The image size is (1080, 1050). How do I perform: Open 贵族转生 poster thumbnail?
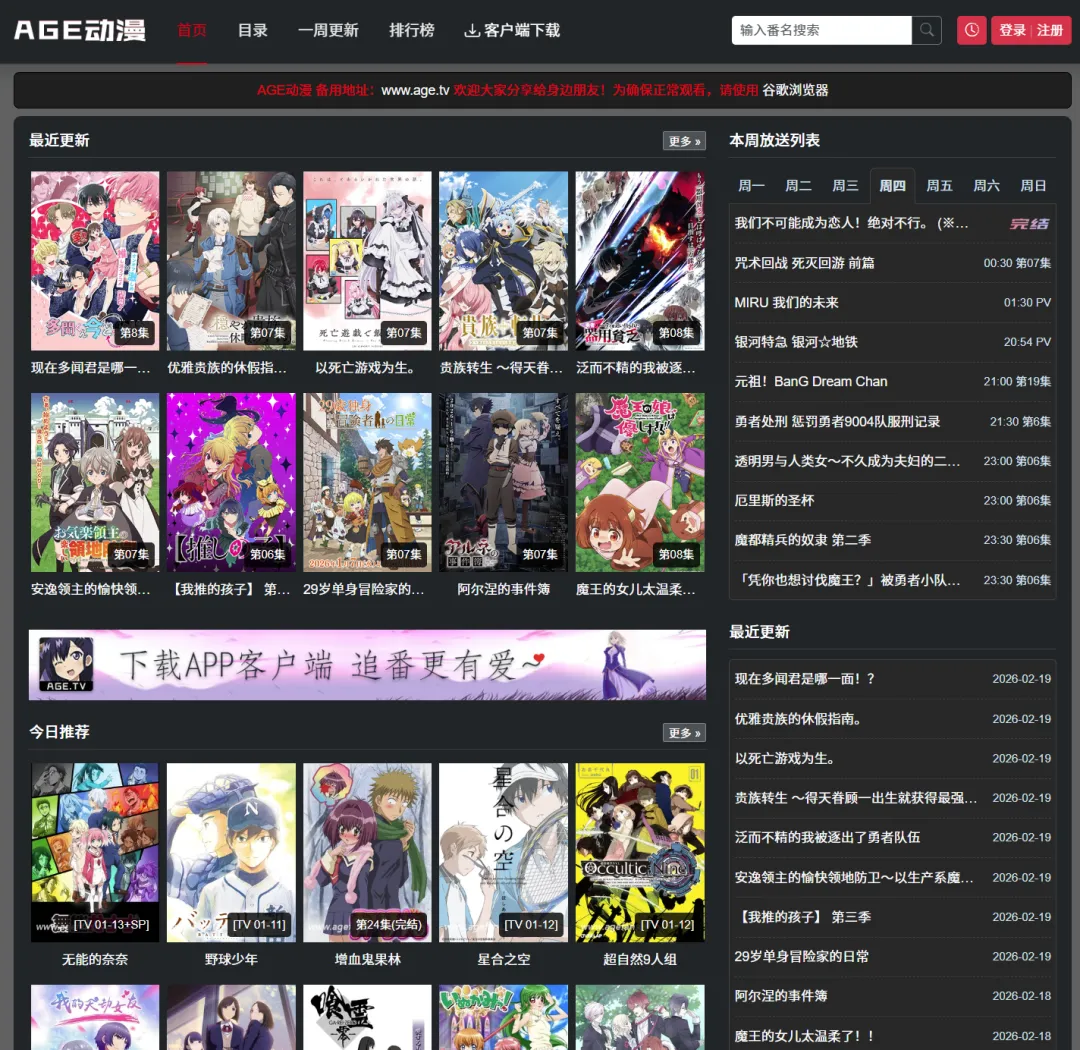pyautogui.click(x=503, y=261)
